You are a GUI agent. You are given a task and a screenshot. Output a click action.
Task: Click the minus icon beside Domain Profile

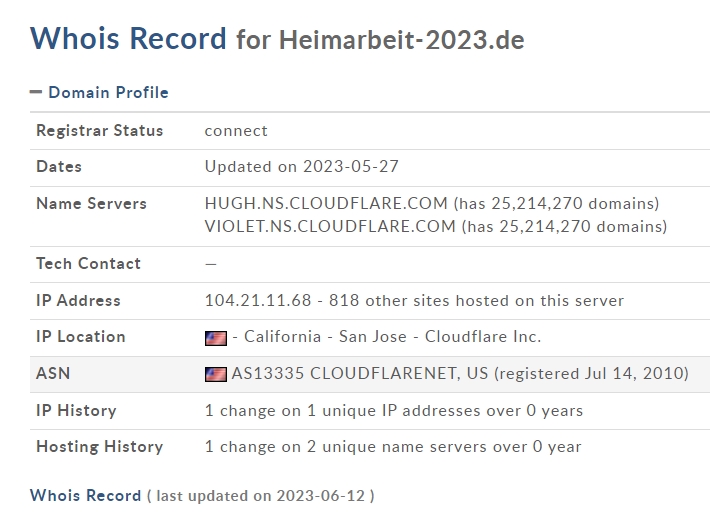(x=36, y=92)
